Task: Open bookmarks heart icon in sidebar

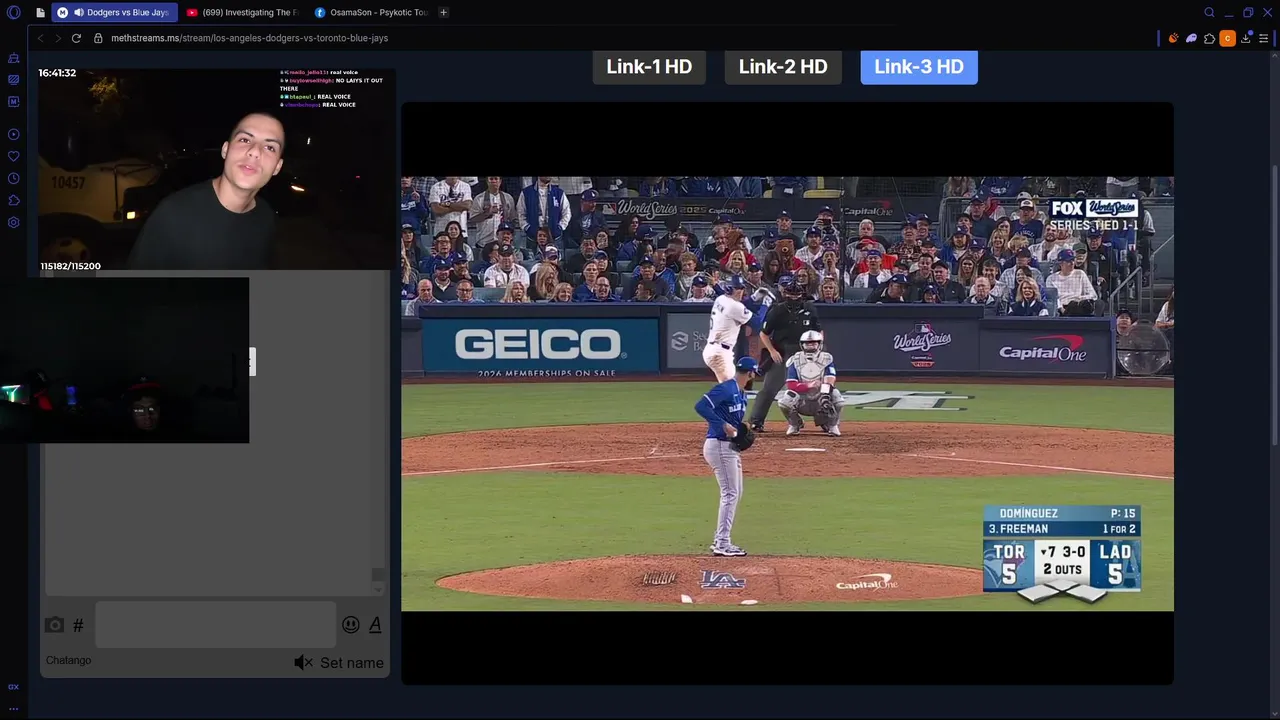Action: [x=13, y=156]
